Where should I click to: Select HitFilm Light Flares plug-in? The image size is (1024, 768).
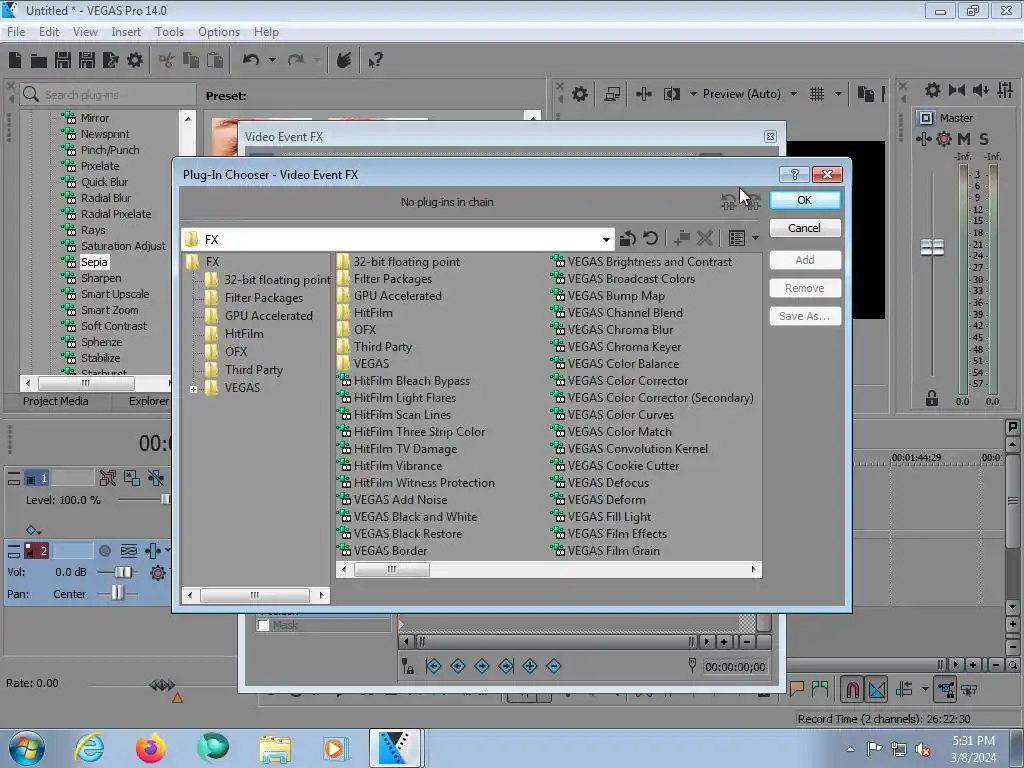click(405, 398)
